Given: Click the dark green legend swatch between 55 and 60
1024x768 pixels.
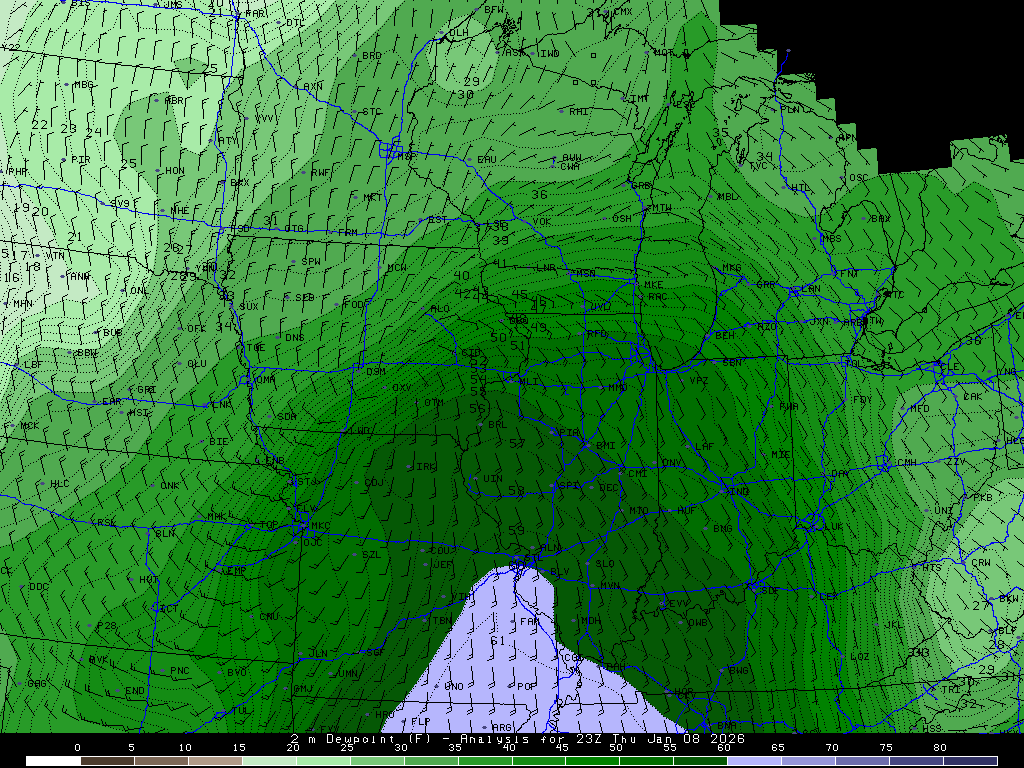Looking at the screenshot, I should coord(701,761).
